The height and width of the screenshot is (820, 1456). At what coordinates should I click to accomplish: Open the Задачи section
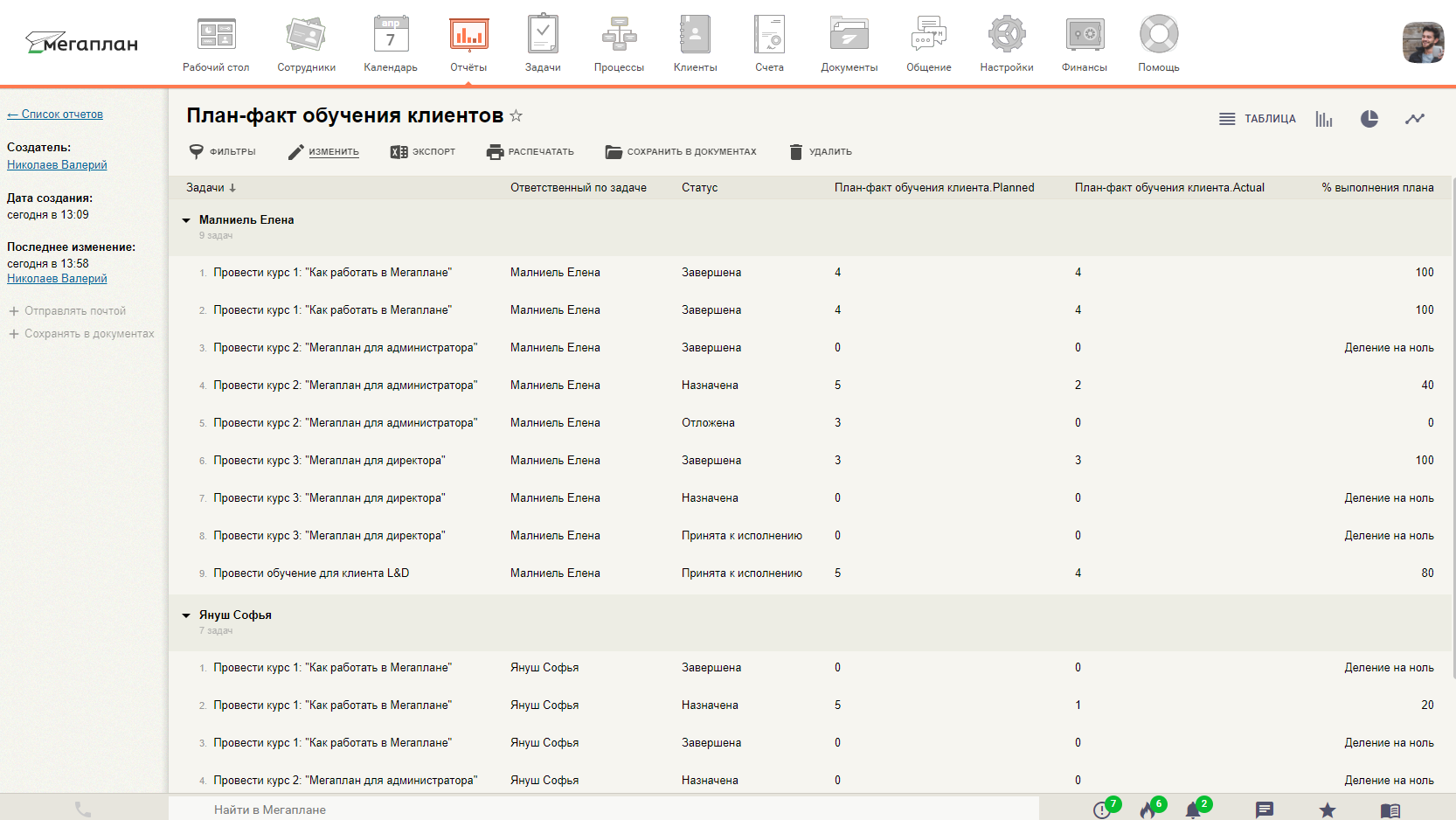click(543, 44)
